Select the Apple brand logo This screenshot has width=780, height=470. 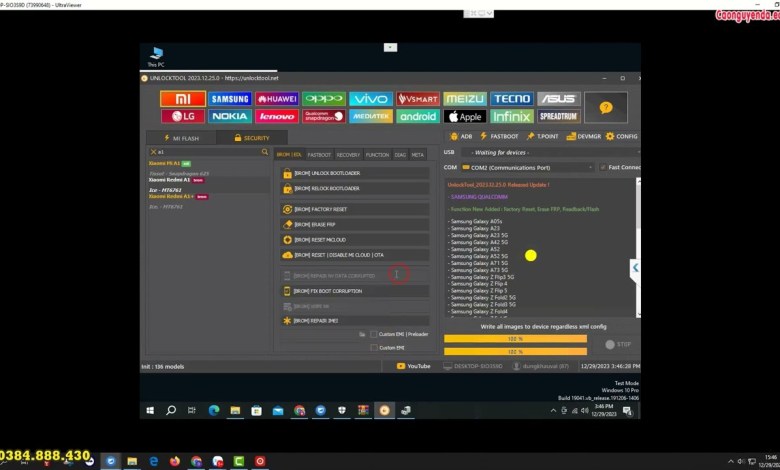(x=465, y=116)
